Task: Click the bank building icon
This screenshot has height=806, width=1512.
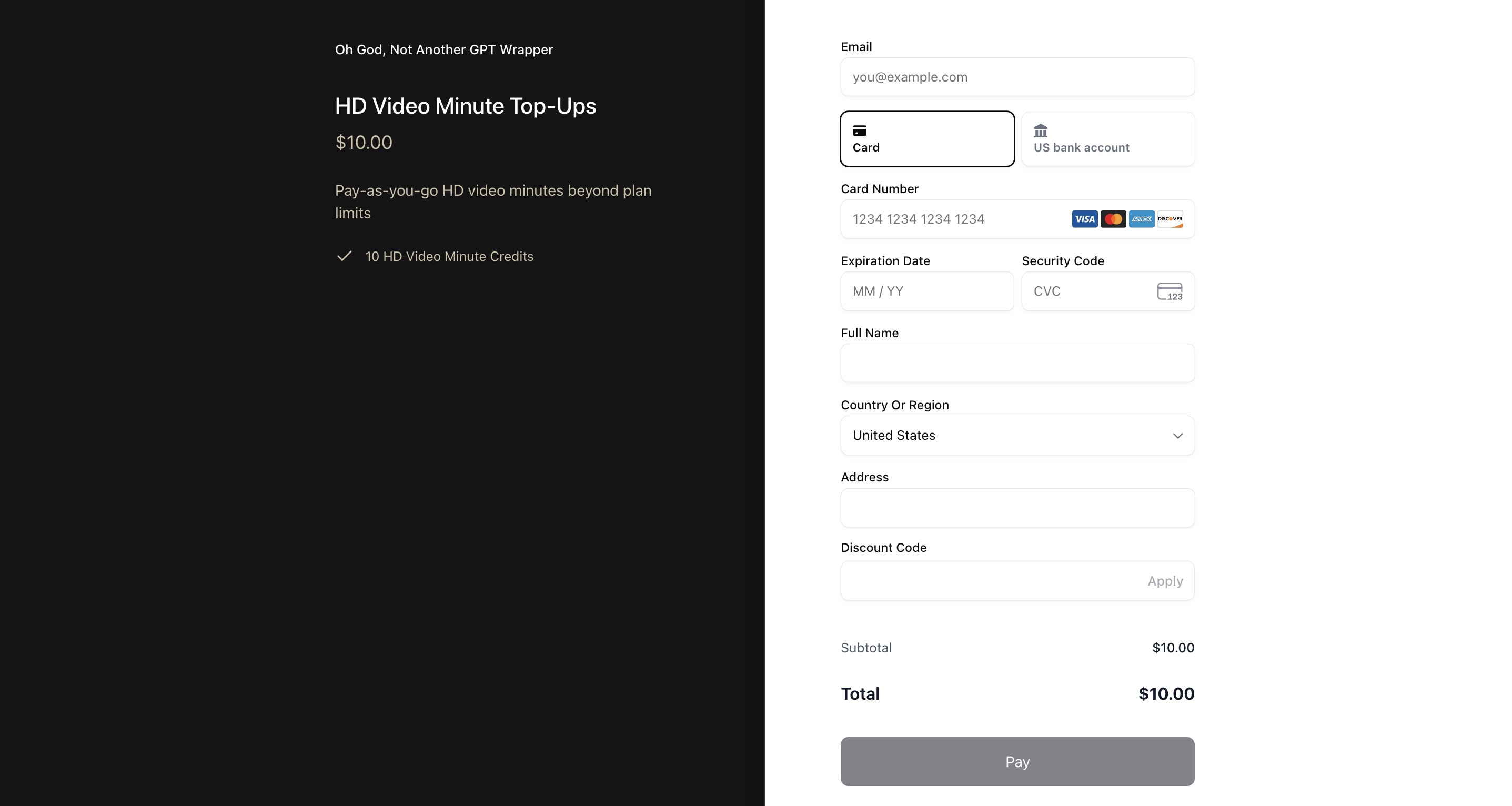Action: point(1040,130)
